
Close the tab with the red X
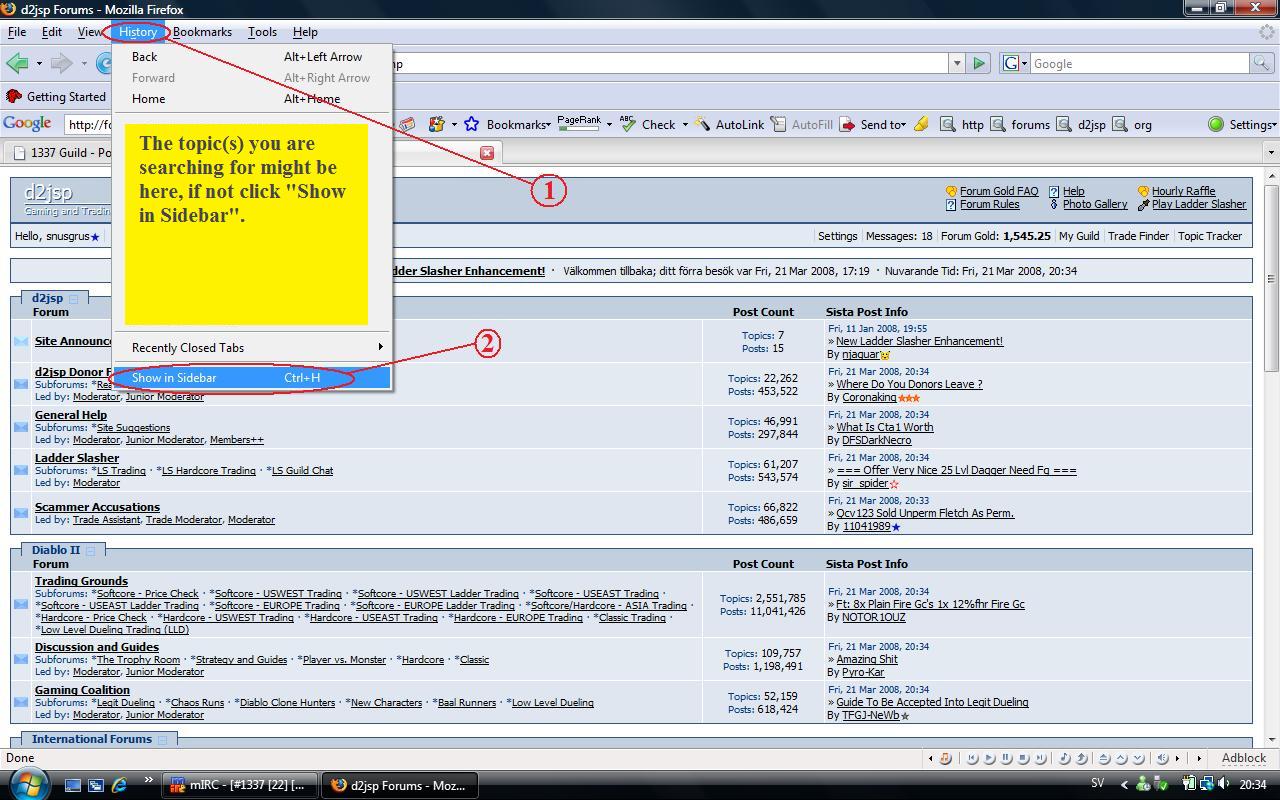tap(487, 153)
